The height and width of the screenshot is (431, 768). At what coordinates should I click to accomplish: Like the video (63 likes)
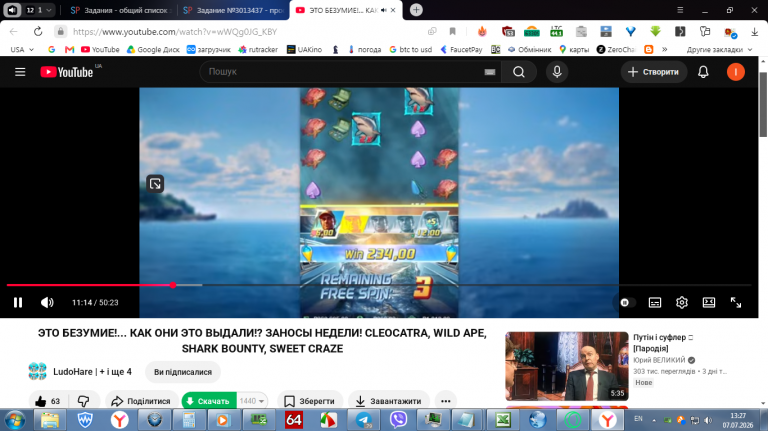(x=48, y=401)
